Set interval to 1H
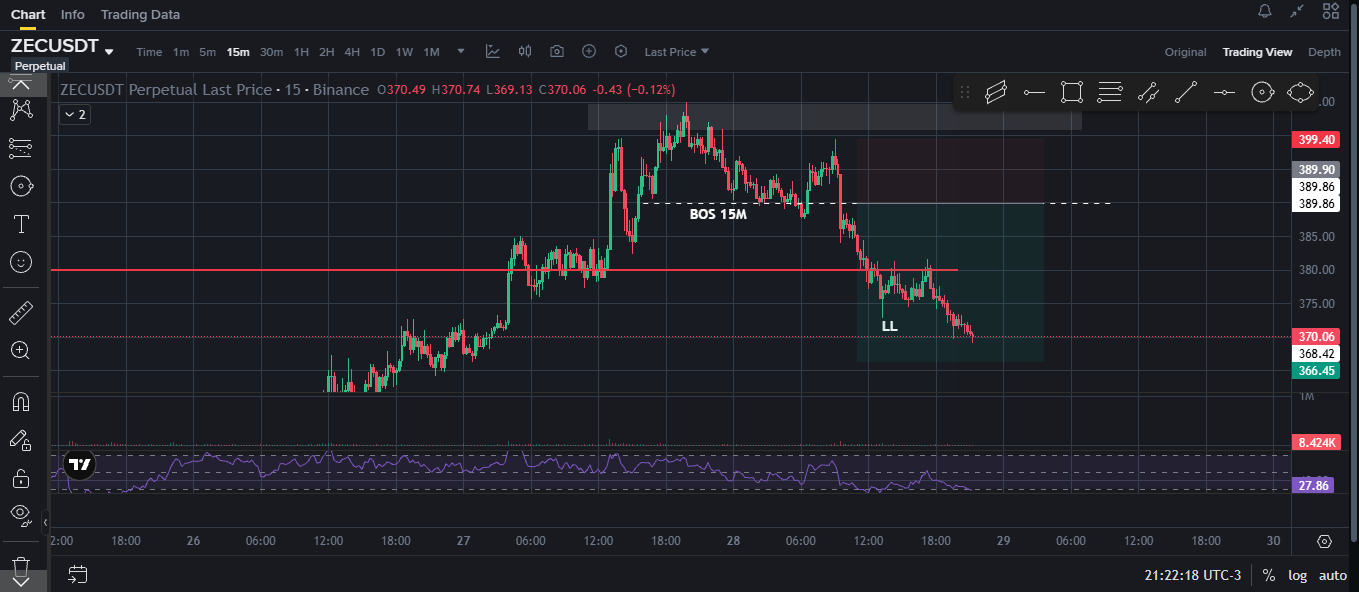Screen dimensions: 1359x592 [x=301, y=52]
